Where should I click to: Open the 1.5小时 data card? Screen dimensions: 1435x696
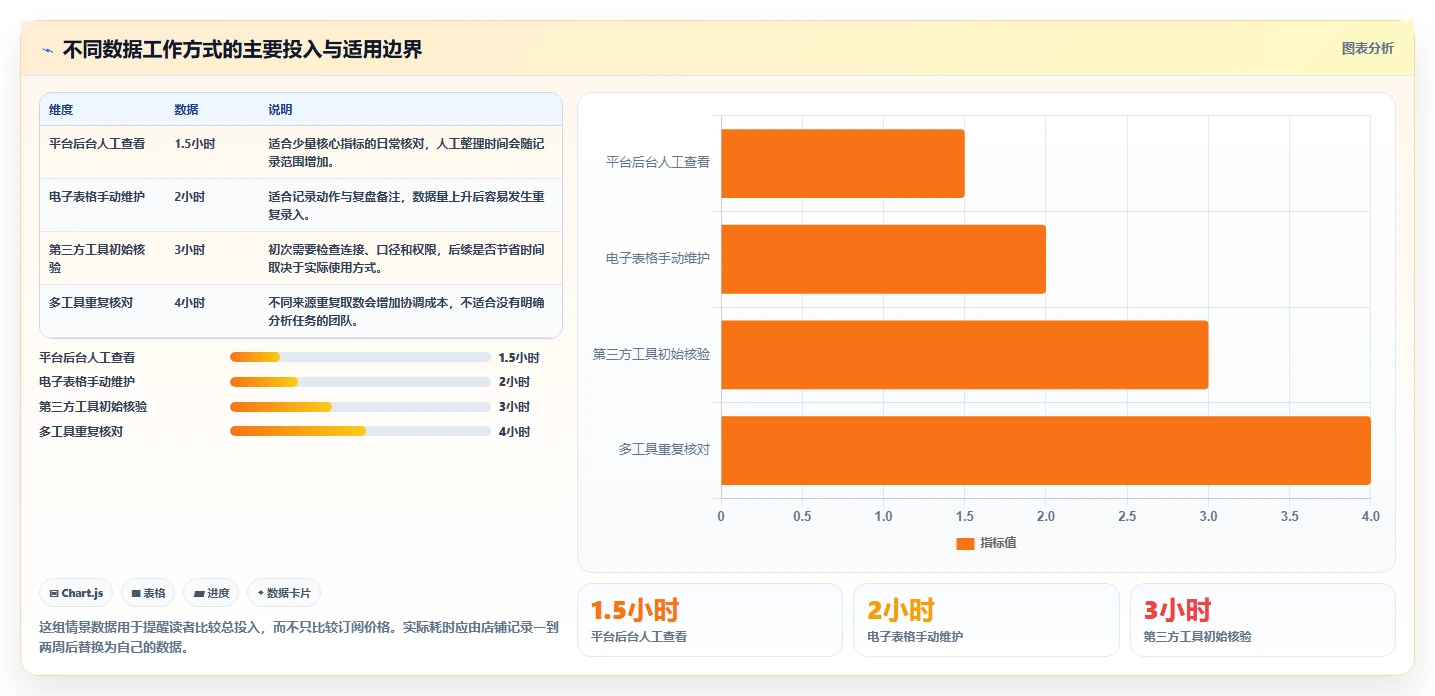pos(710,620)
